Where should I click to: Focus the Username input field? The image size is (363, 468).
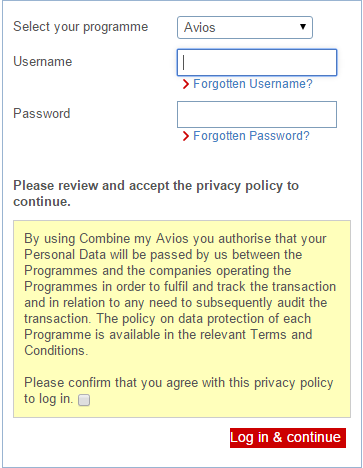257,62
